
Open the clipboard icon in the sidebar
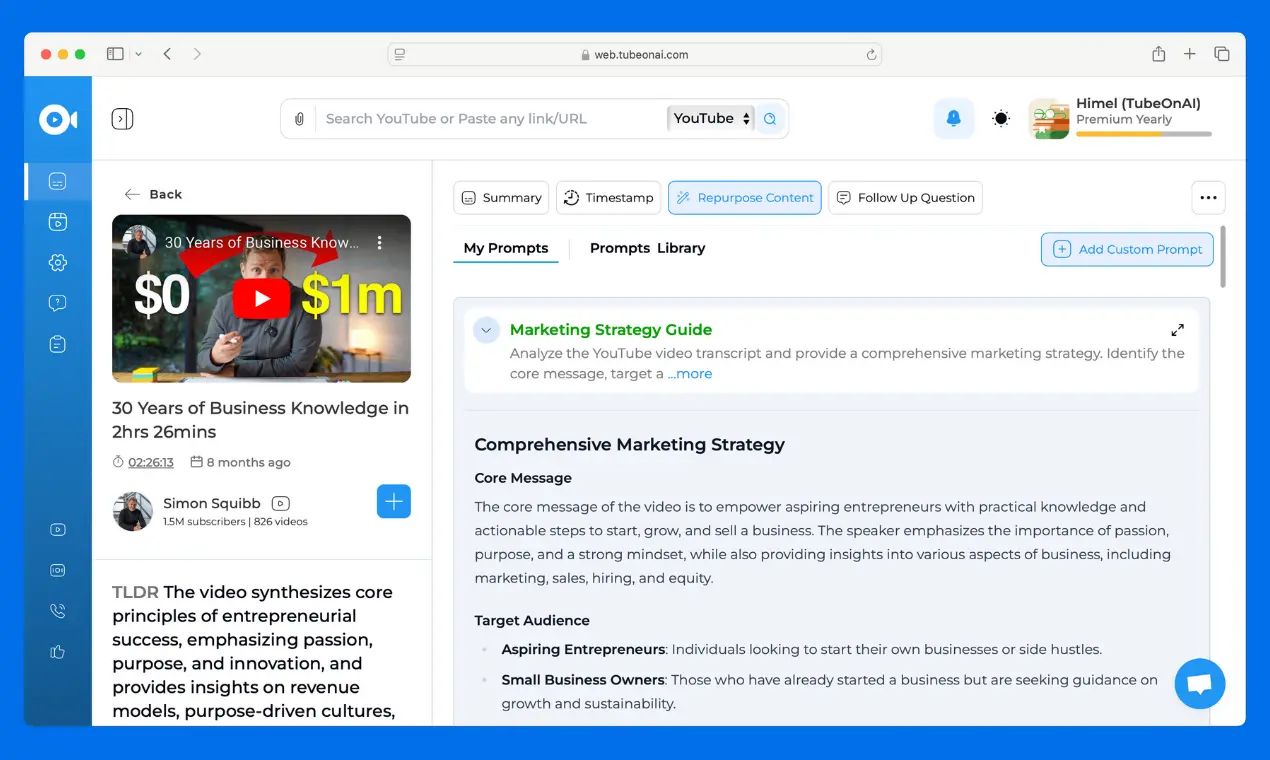tap(58, 344)
